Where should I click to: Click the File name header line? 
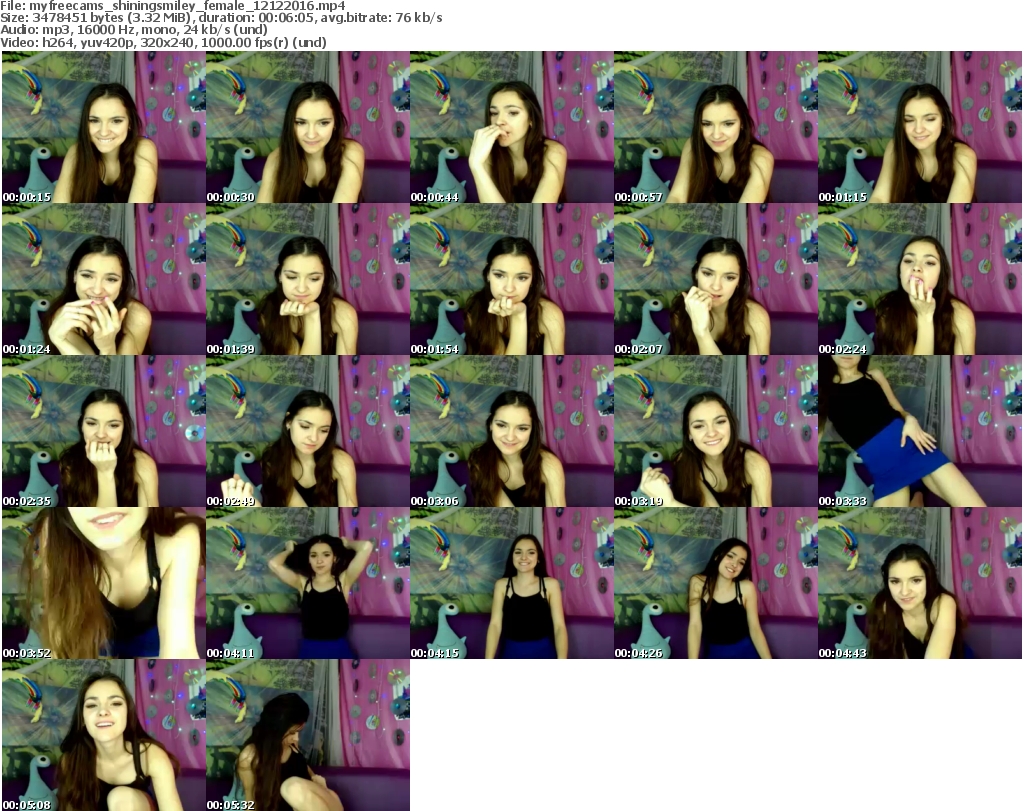(173, 6)
